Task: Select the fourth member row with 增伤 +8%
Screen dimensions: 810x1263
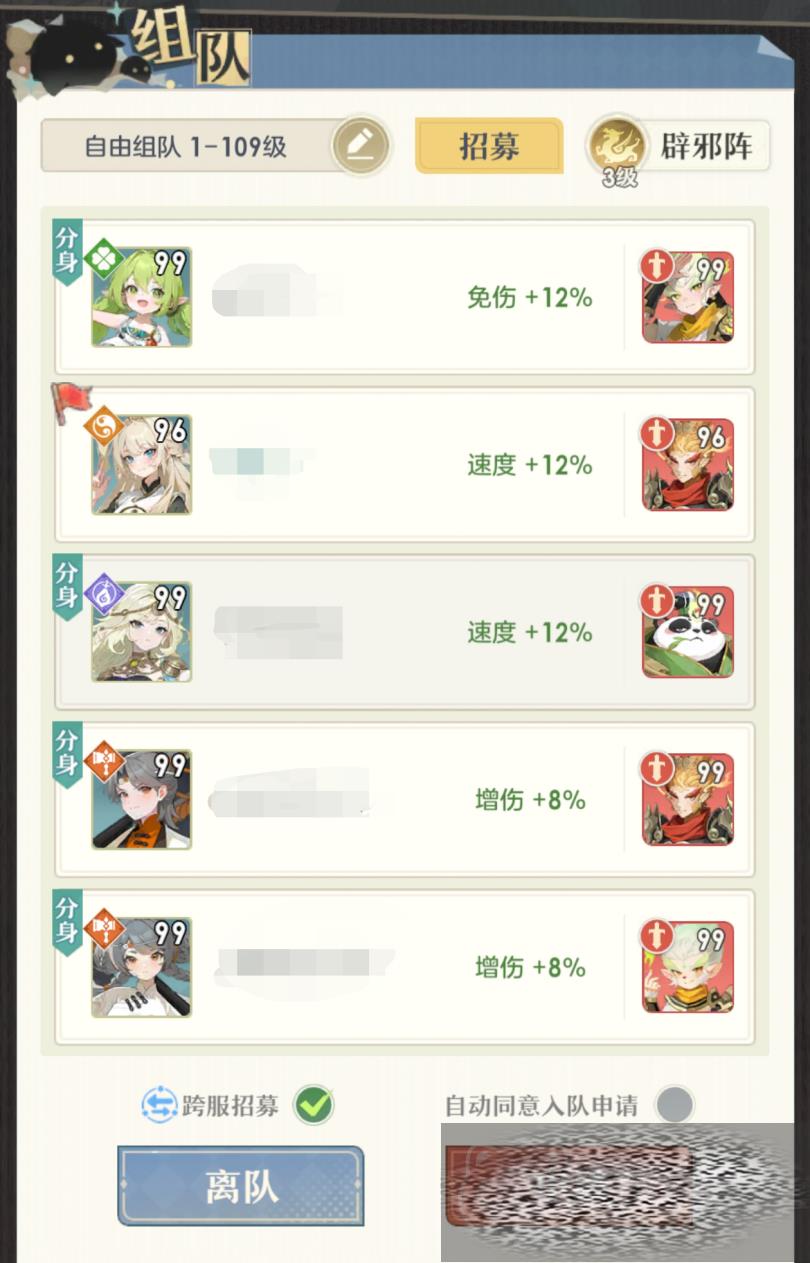Action: (x=405, y=799)
